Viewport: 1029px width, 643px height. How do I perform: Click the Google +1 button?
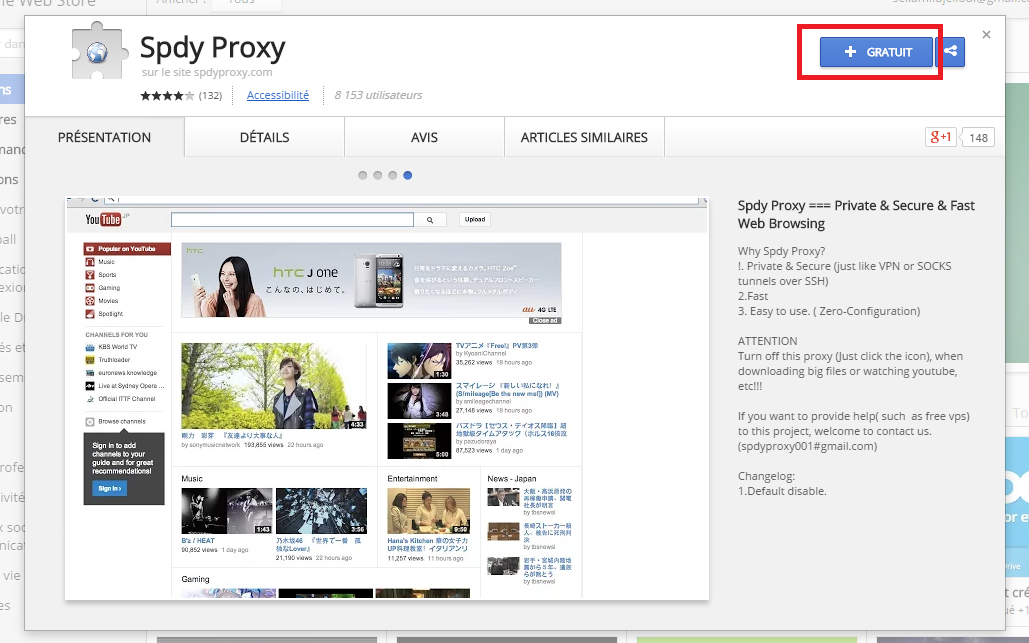(940, 137)
